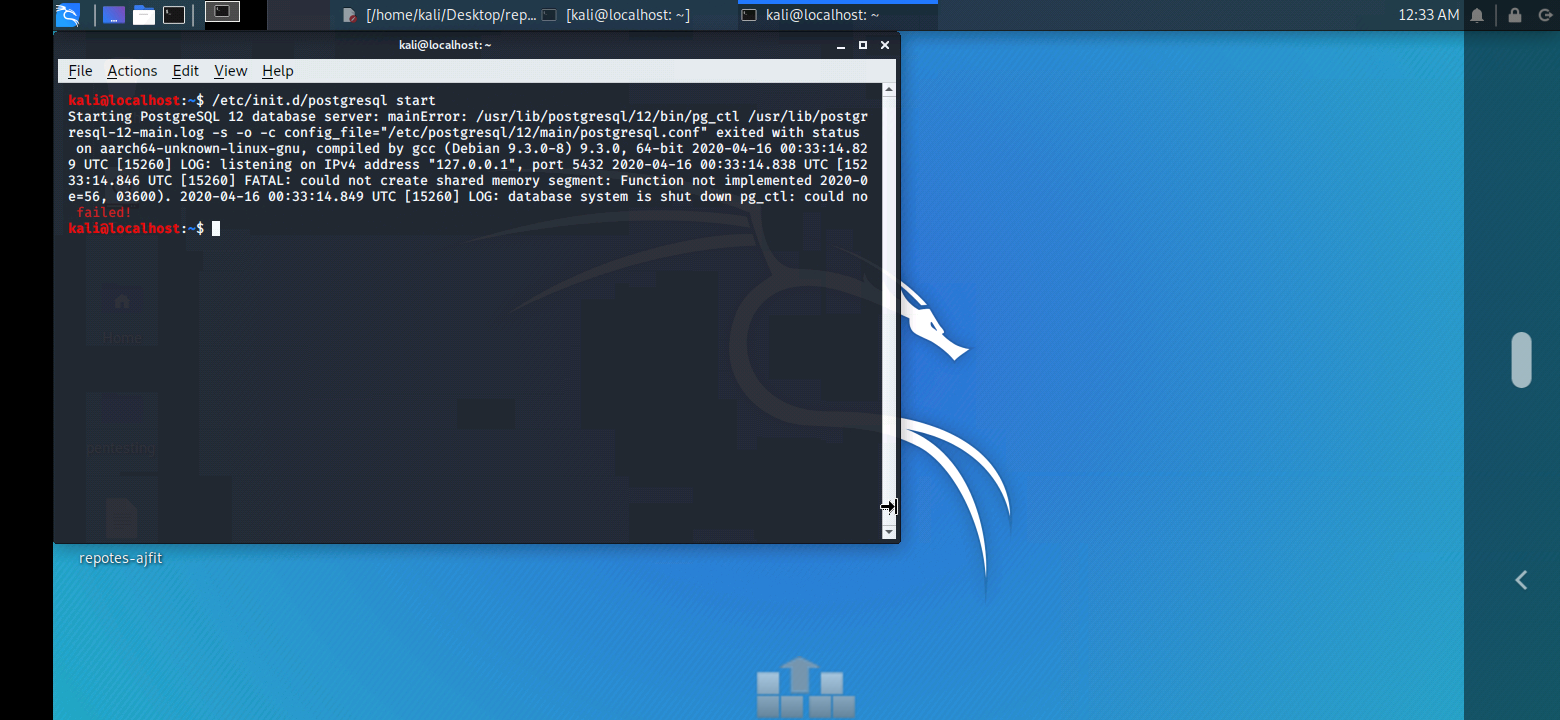The image size is (1560, 720).
Task: Click the show desktop panel icon
Action: [x=114, y=15]
